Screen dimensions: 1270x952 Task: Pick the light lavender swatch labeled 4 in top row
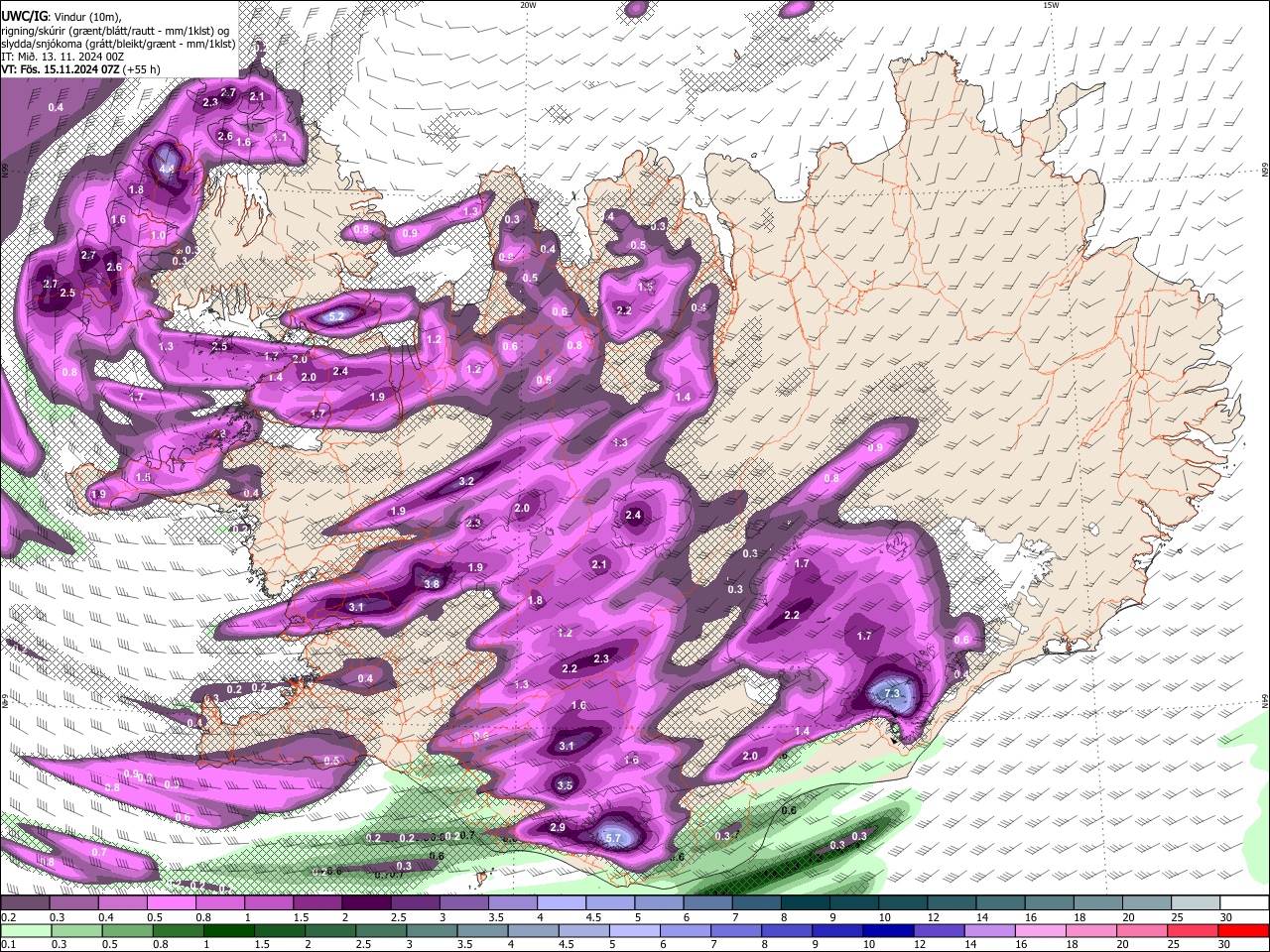[560, 903]
